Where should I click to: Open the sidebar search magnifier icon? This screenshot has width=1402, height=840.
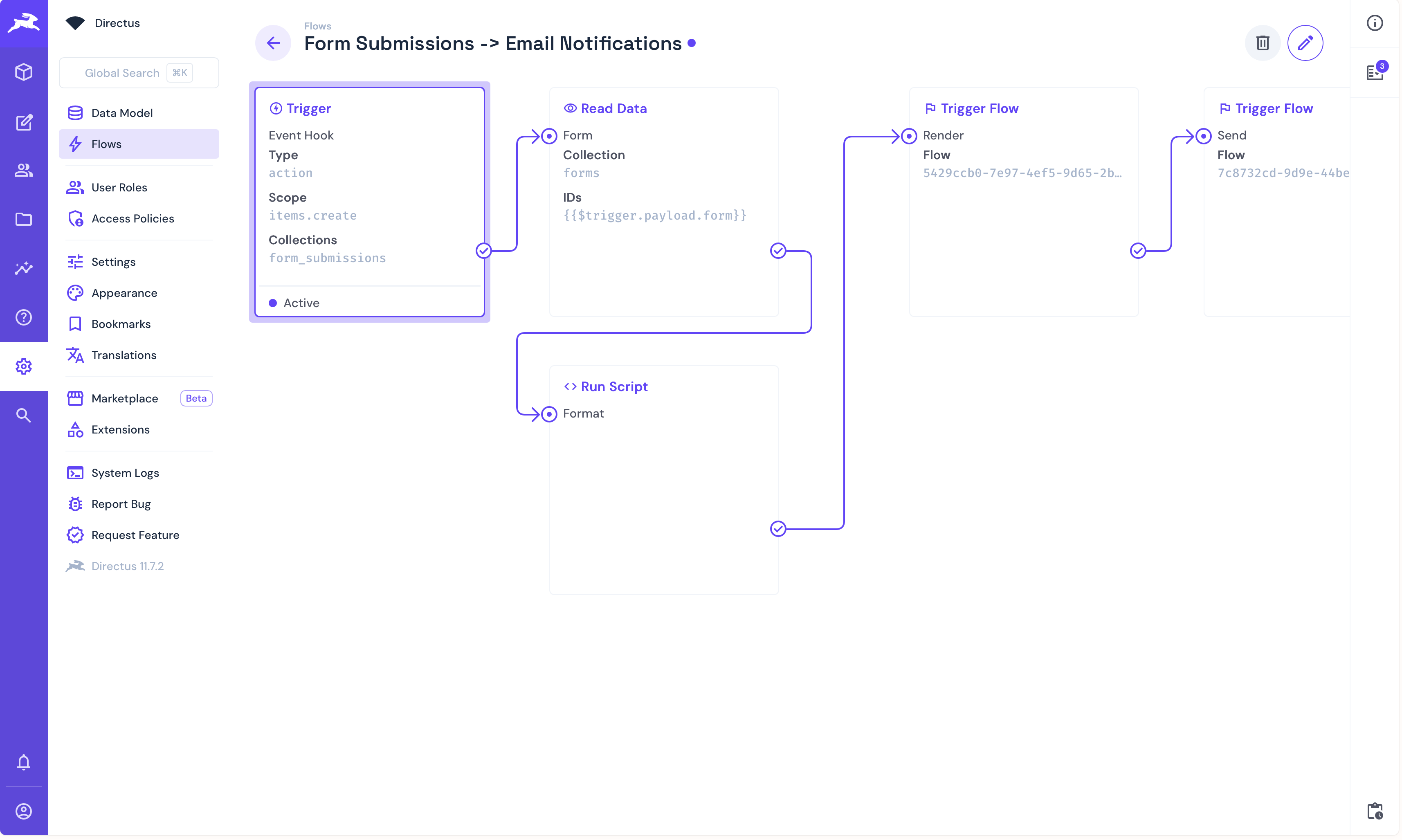tap(24, 415)
